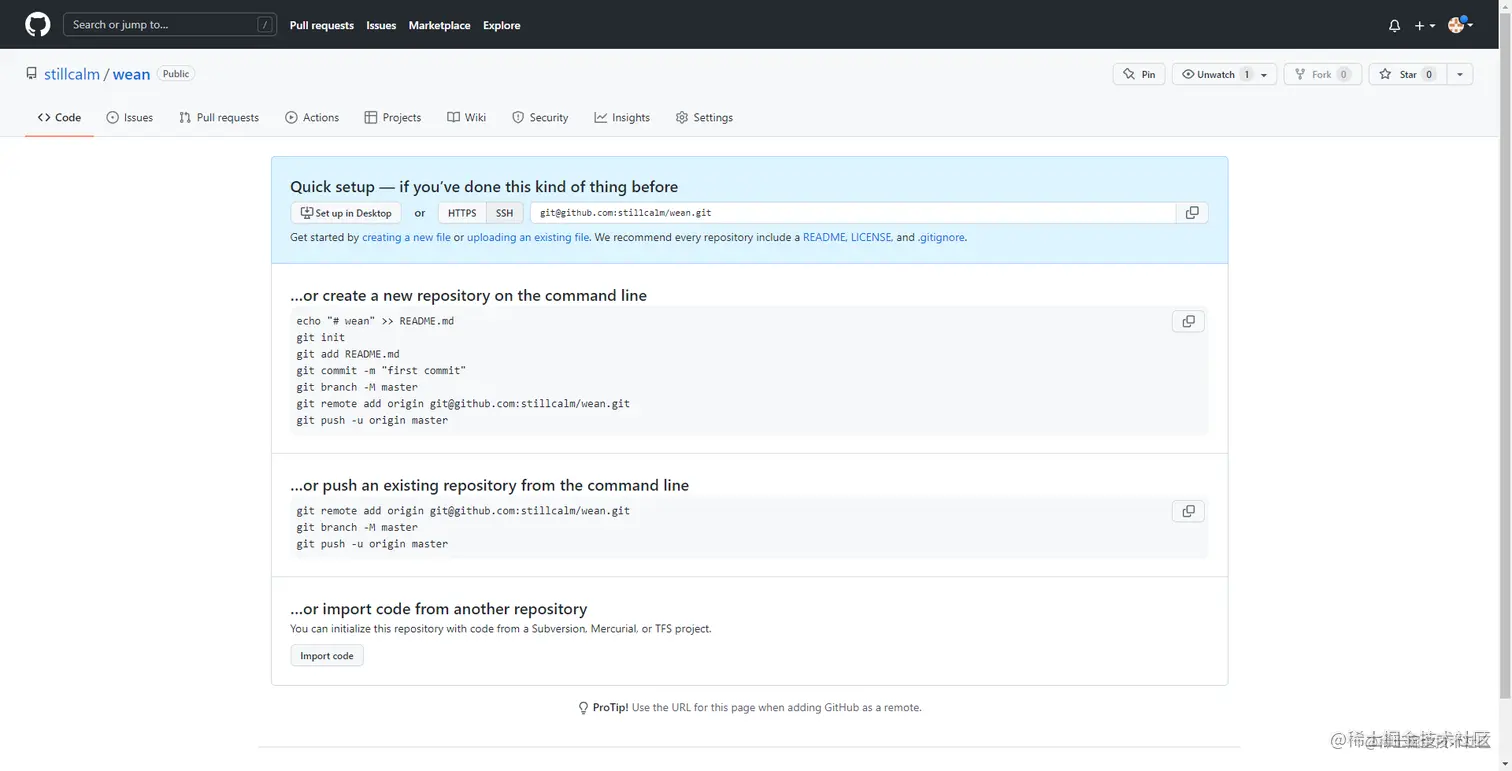Copy the new repository command block

coord(1188,321)
